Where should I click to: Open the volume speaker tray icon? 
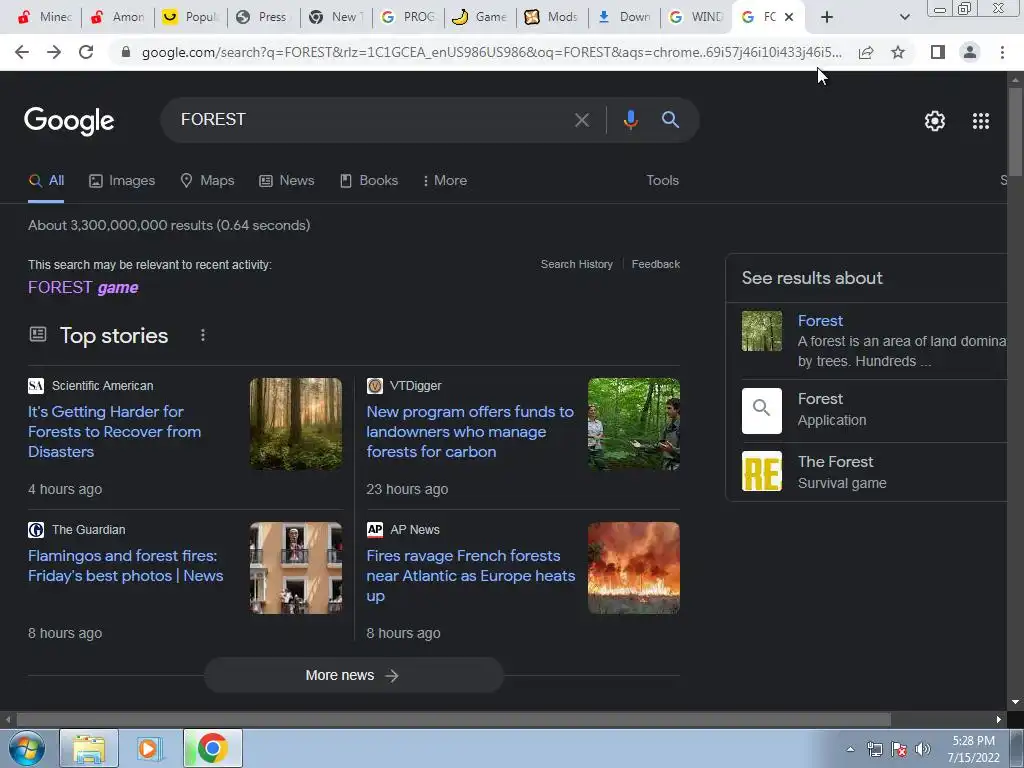tap(922, 749)
